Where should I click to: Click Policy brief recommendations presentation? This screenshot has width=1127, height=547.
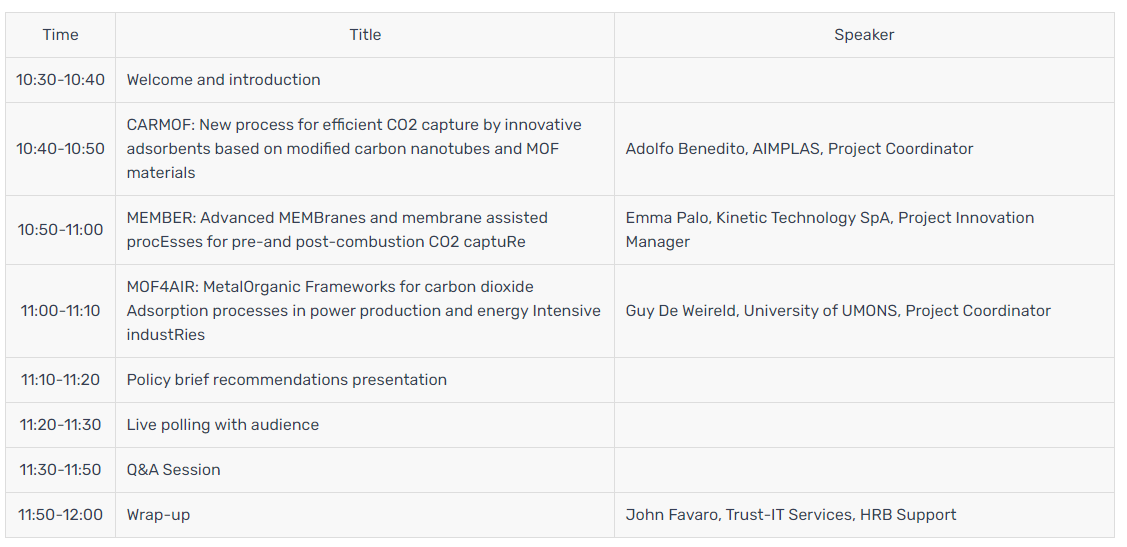287,380
